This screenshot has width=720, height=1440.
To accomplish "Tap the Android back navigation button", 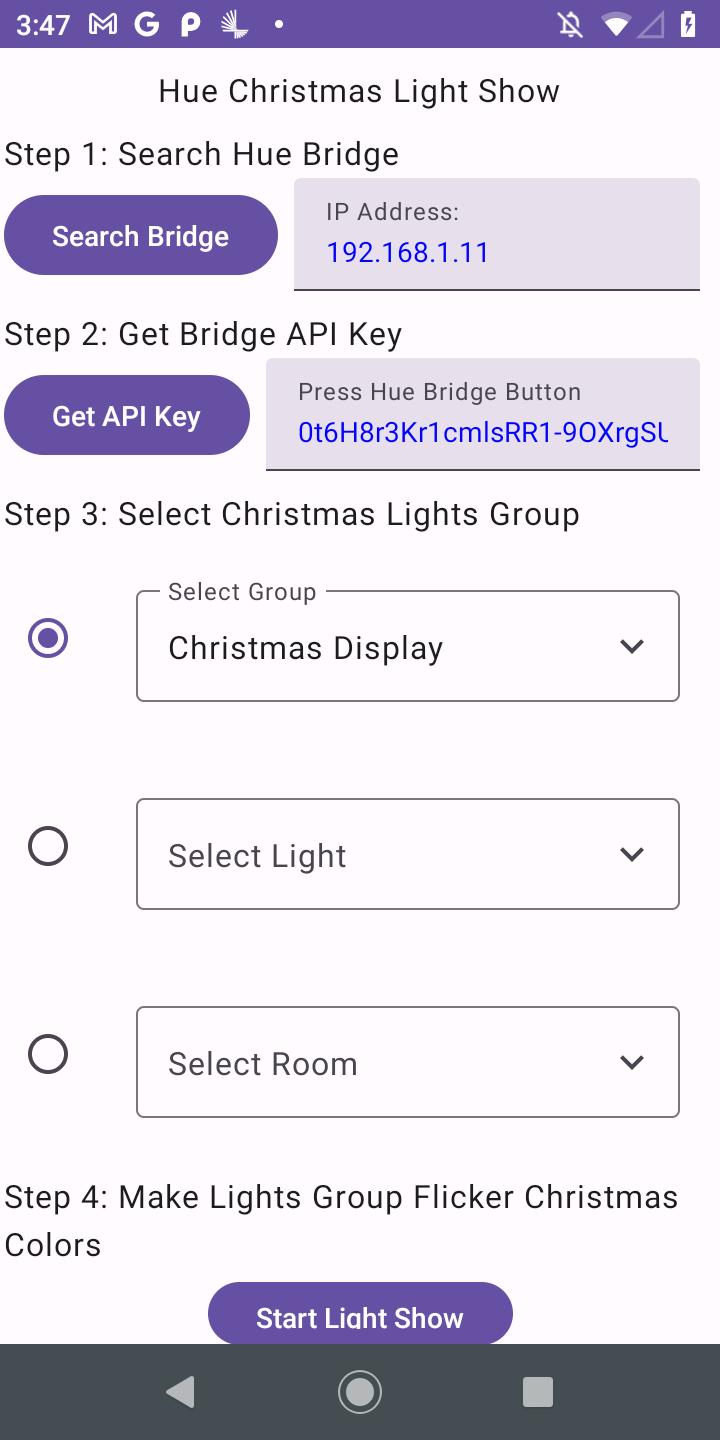I will pyautogui.click(x=180, y=1392).
